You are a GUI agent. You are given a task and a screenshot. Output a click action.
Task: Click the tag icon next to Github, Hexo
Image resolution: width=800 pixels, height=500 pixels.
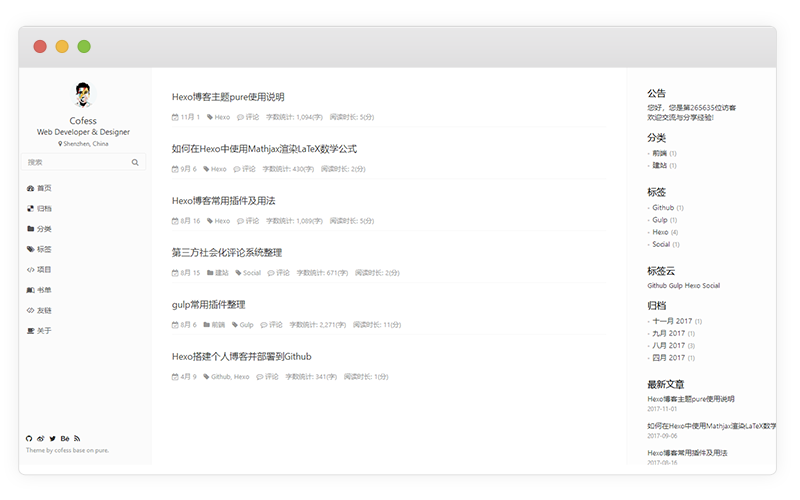pyautogui.click(x=206, y=377)
